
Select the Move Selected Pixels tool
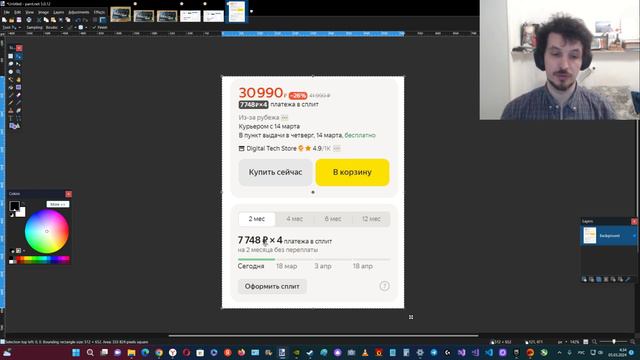click(18, 56)
